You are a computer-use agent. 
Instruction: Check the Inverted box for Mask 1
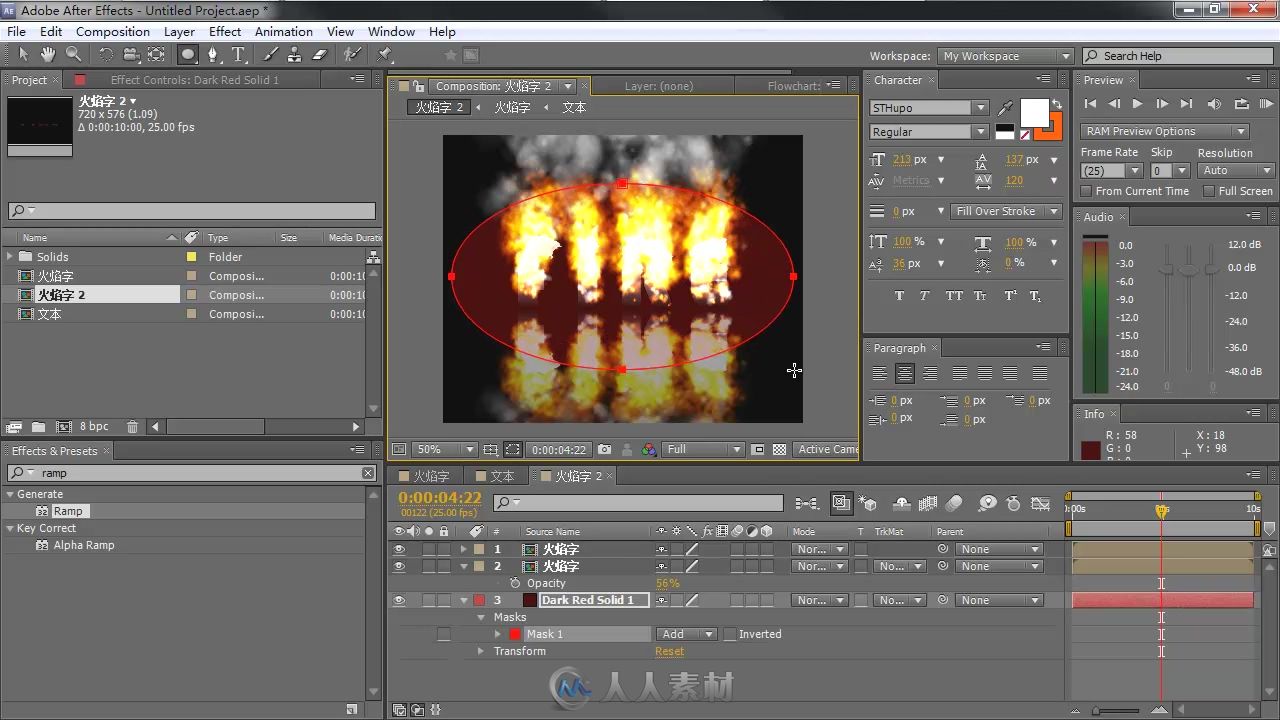coord(730,634)
